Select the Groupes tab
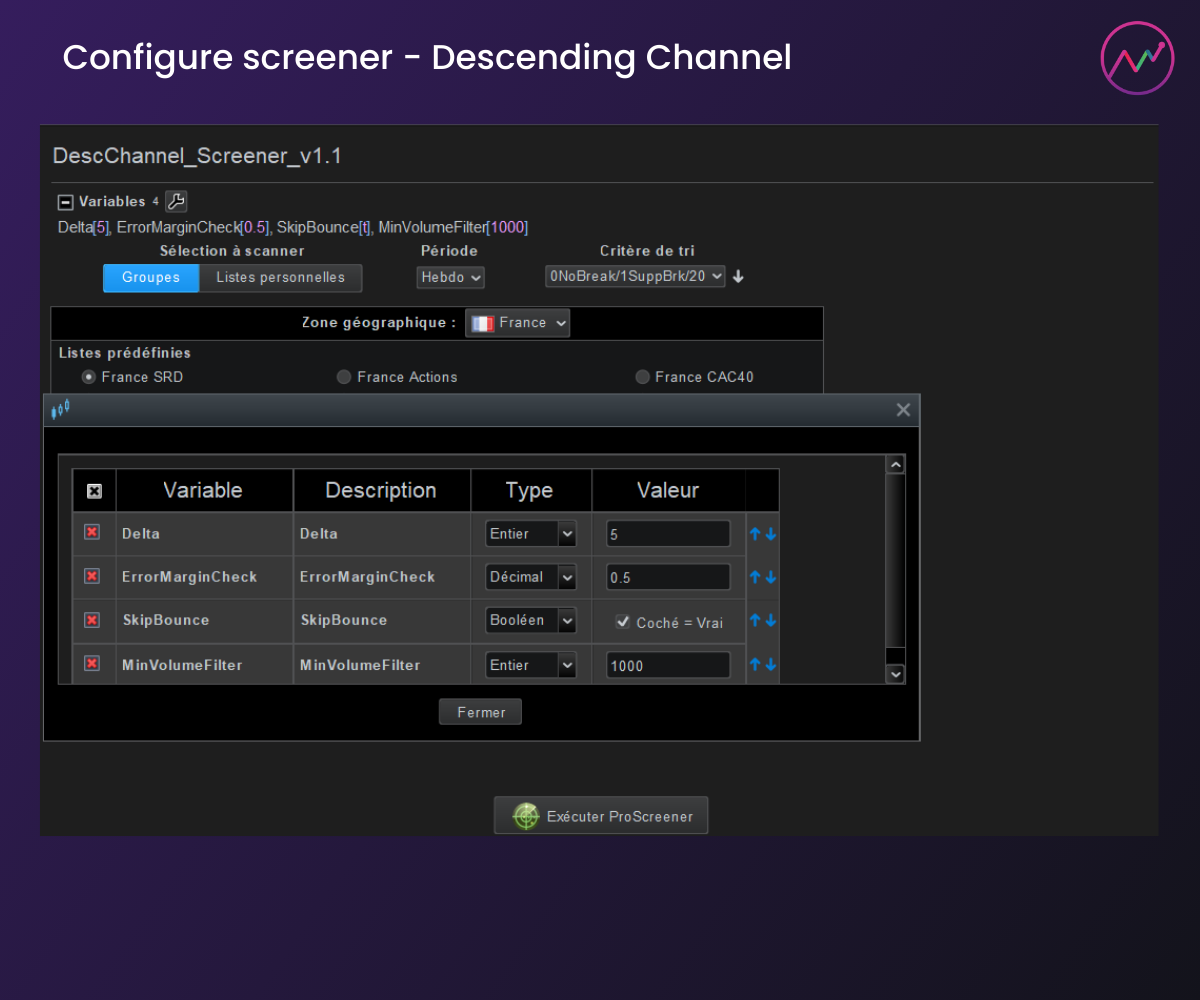Screen dimensions: 1200x1000 [151, 277]
